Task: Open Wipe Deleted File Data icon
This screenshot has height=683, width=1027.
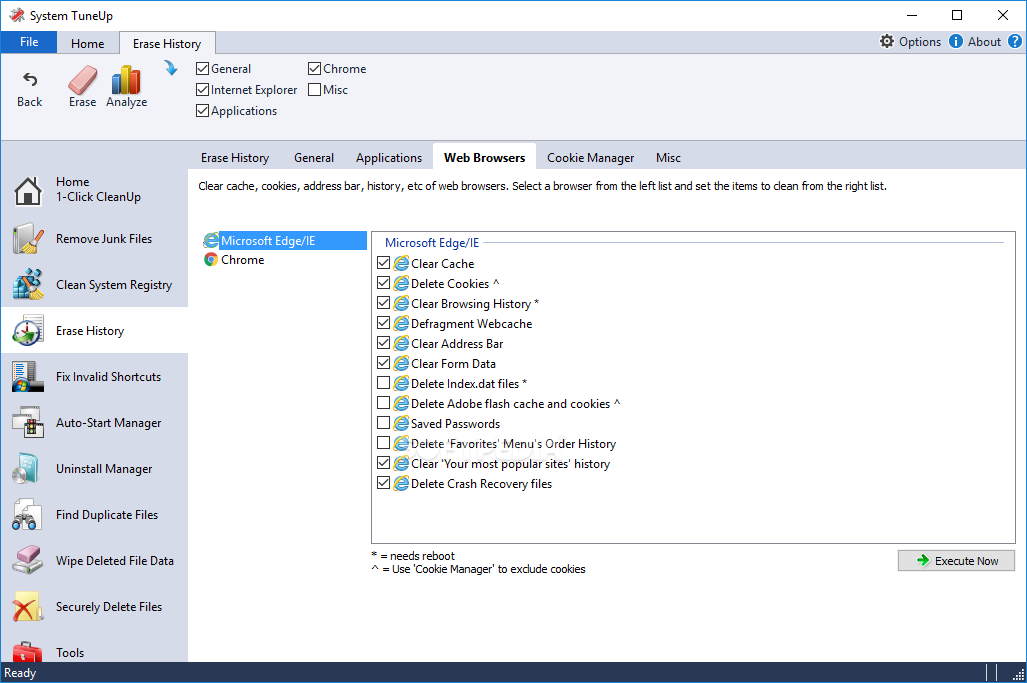Action: tap(28, 561)
